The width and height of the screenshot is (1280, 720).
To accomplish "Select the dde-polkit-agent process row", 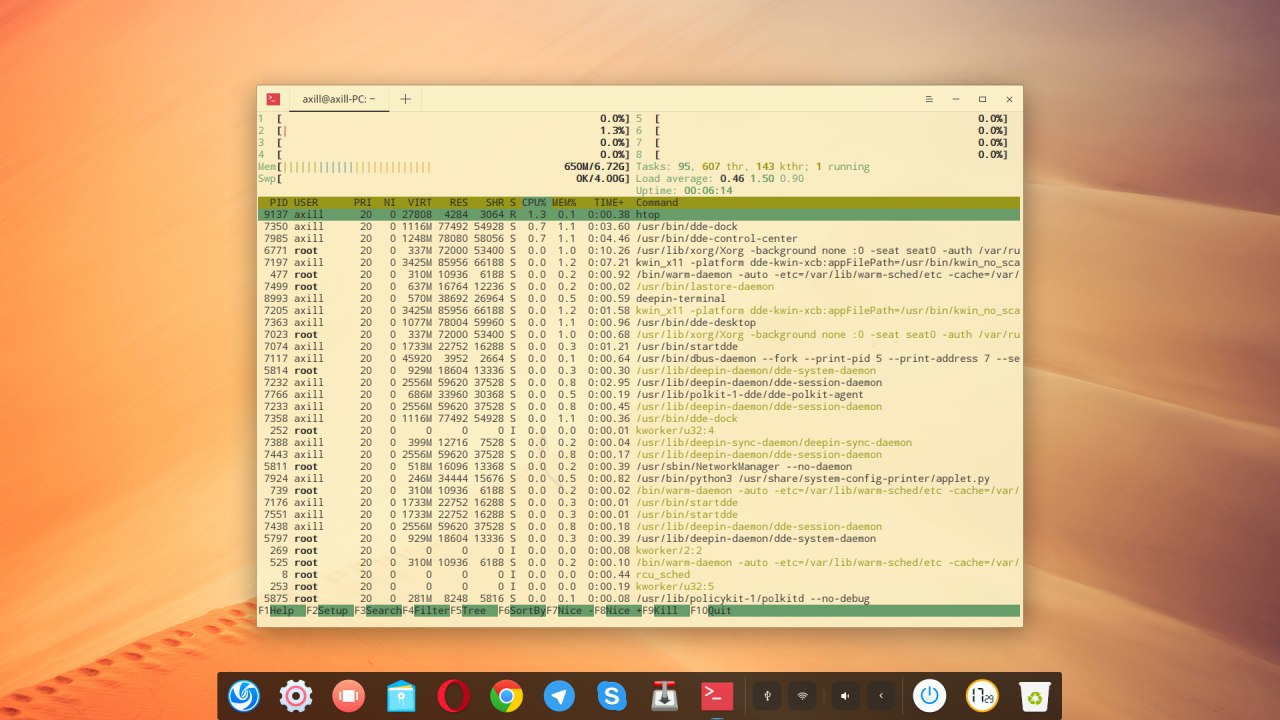I will click(x=639, y=395).
